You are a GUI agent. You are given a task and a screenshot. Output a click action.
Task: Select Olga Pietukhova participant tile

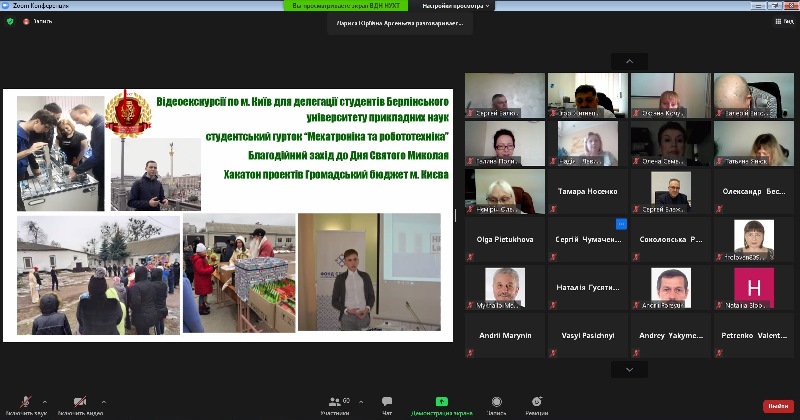(x=505, y=239)
